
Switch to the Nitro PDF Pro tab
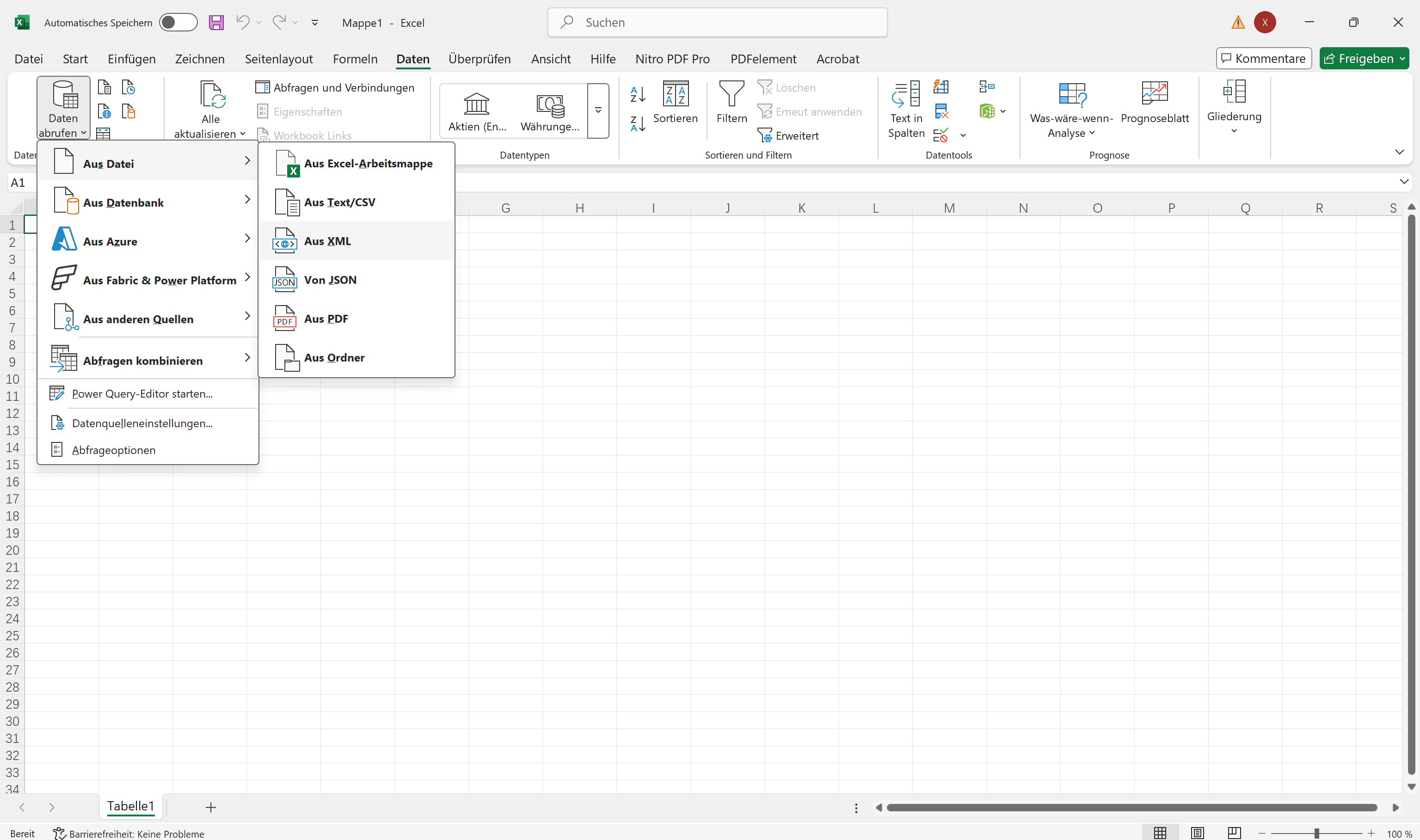[672, 59]
